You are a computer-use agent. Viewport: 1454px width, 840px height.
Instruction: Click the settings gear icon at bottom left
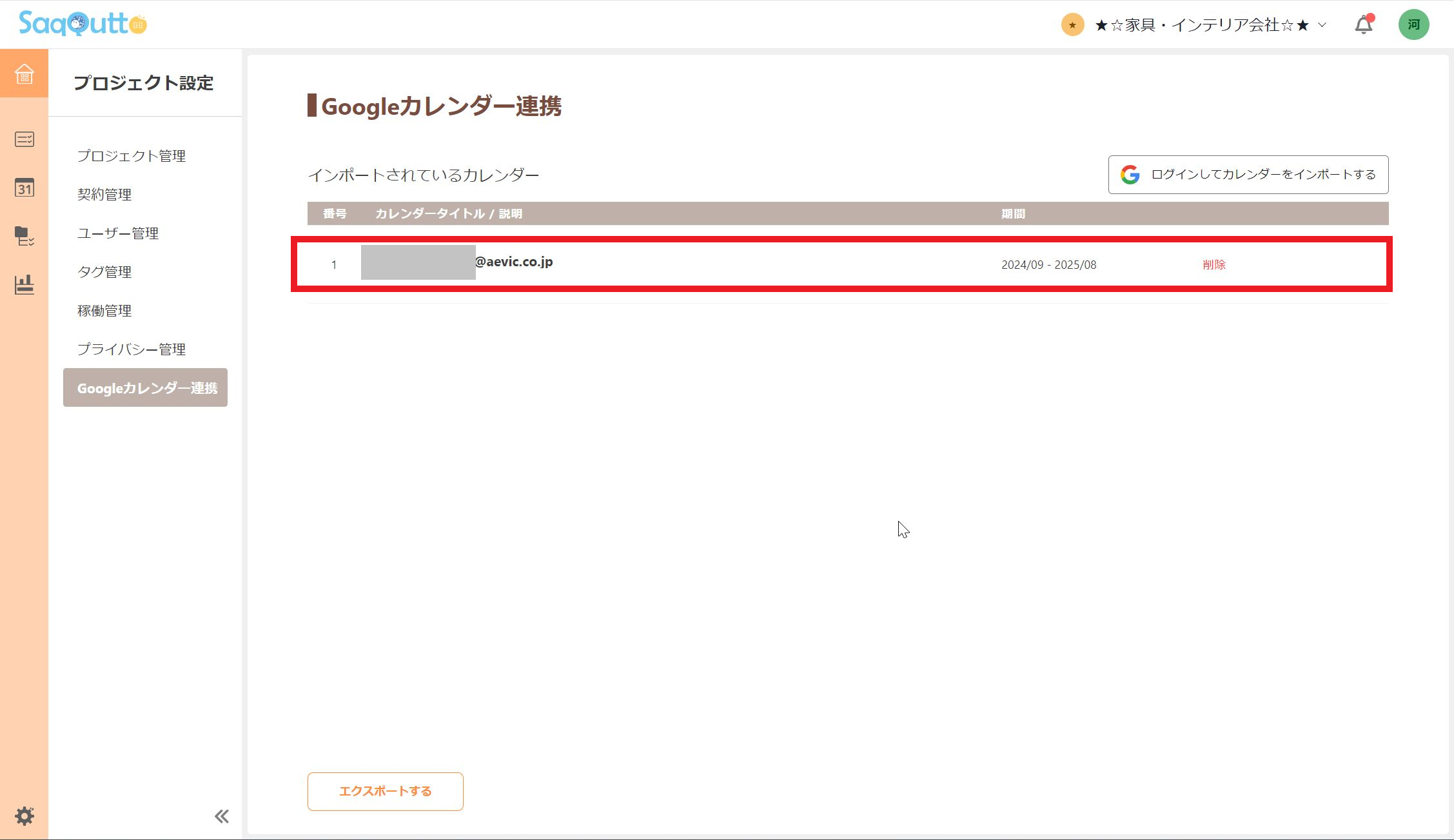pyautogui.click(x=24, y=815)
